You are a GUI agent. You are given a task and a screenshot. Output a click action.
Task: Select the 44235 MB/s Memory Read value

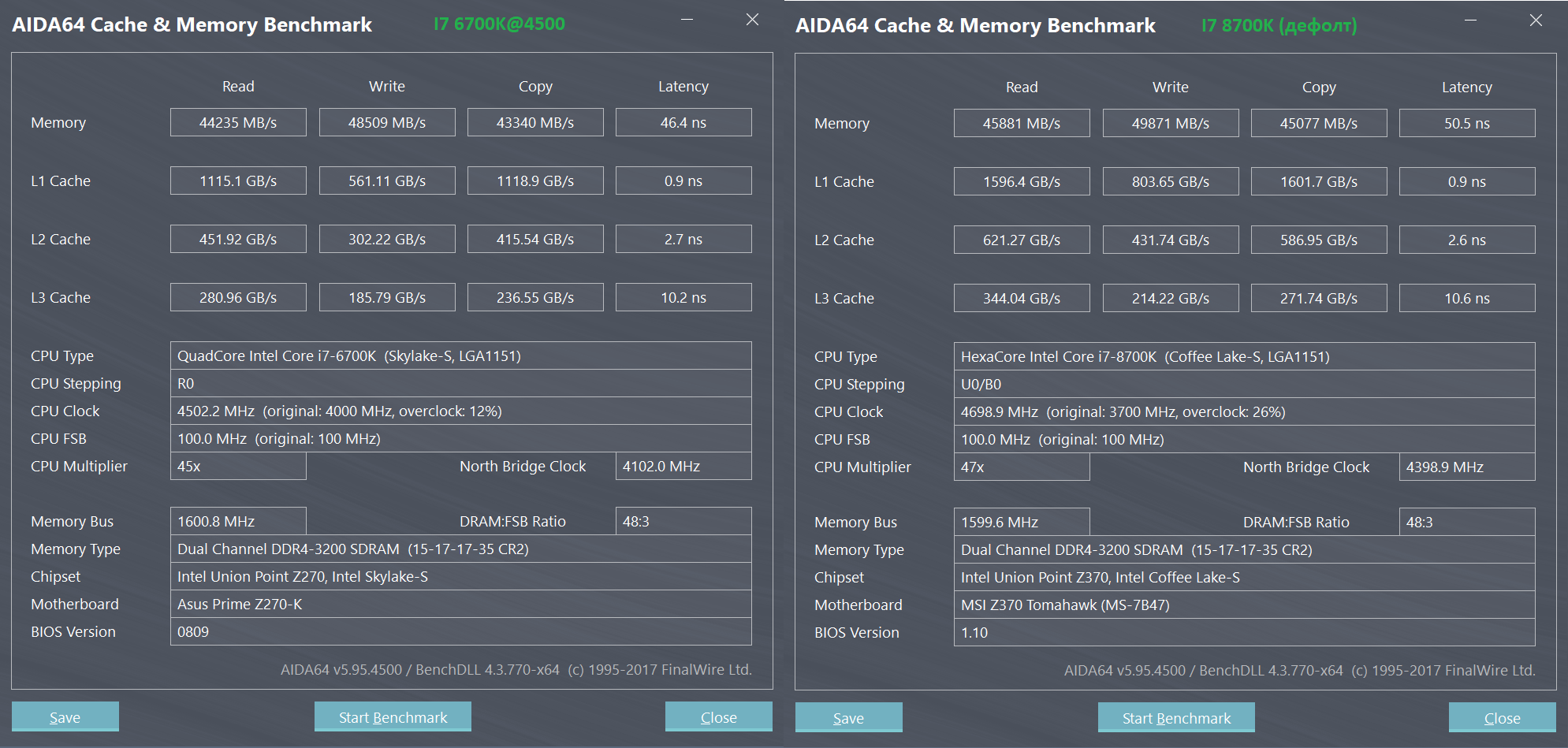(x=238, y=122)
